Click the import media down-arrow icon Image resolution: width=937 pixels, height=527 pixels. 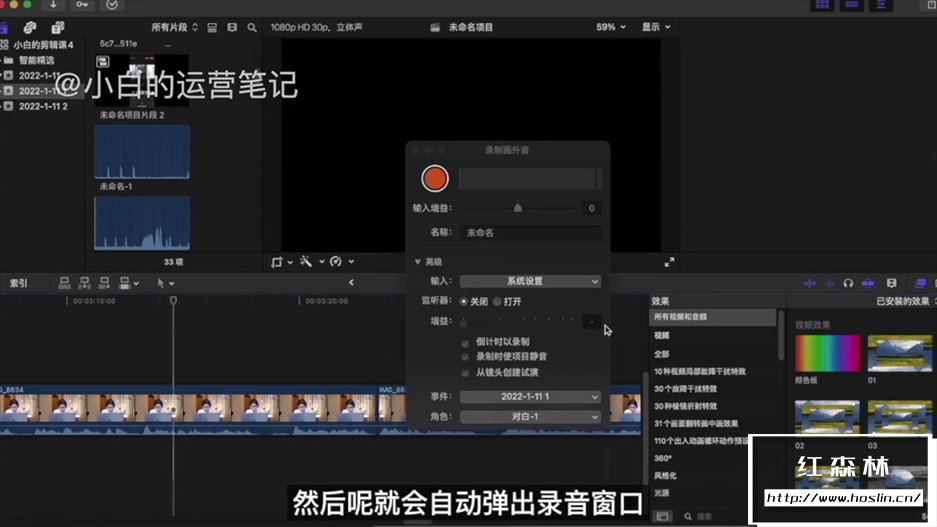53,5
